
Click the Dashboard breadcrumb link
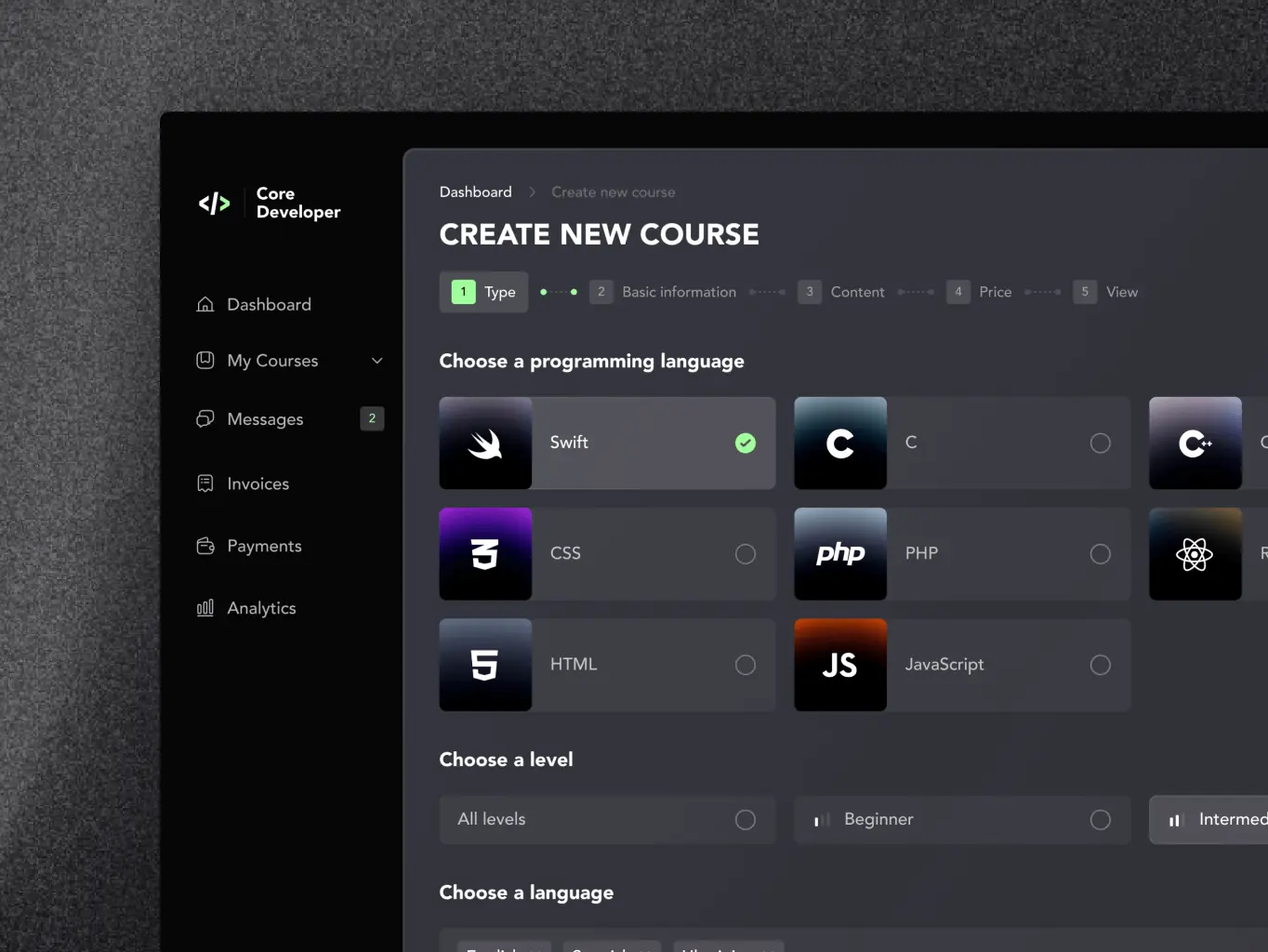(475, 192)
